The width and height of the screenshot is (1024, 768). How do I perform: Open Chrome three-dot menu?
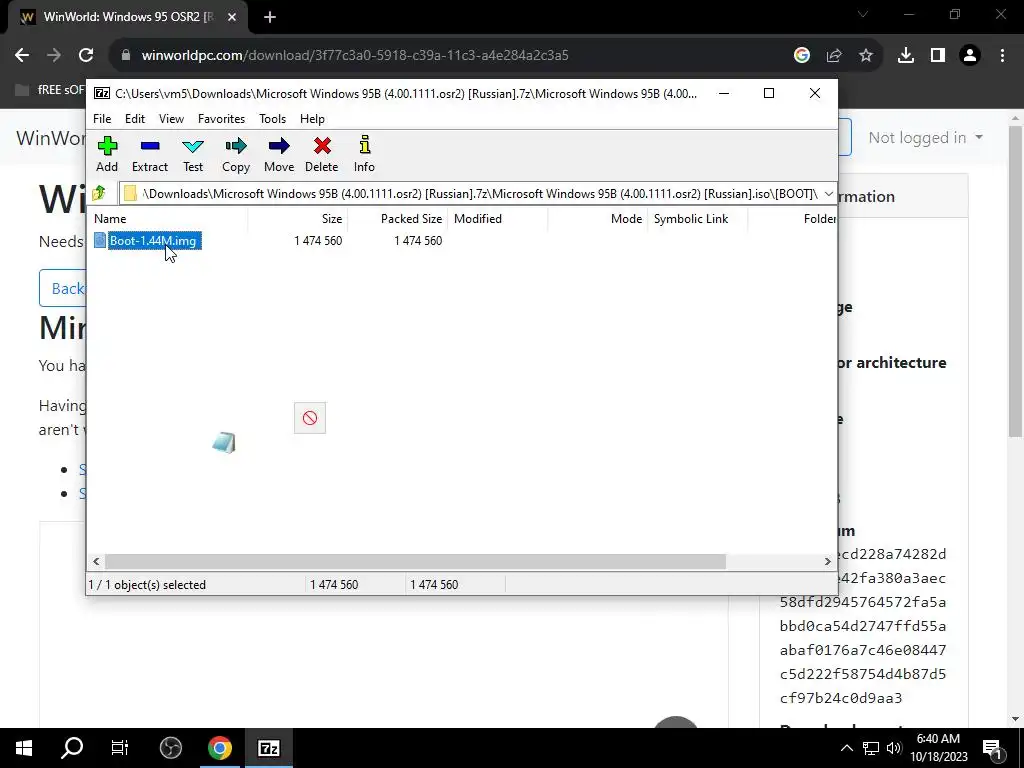coord(1002,56)
